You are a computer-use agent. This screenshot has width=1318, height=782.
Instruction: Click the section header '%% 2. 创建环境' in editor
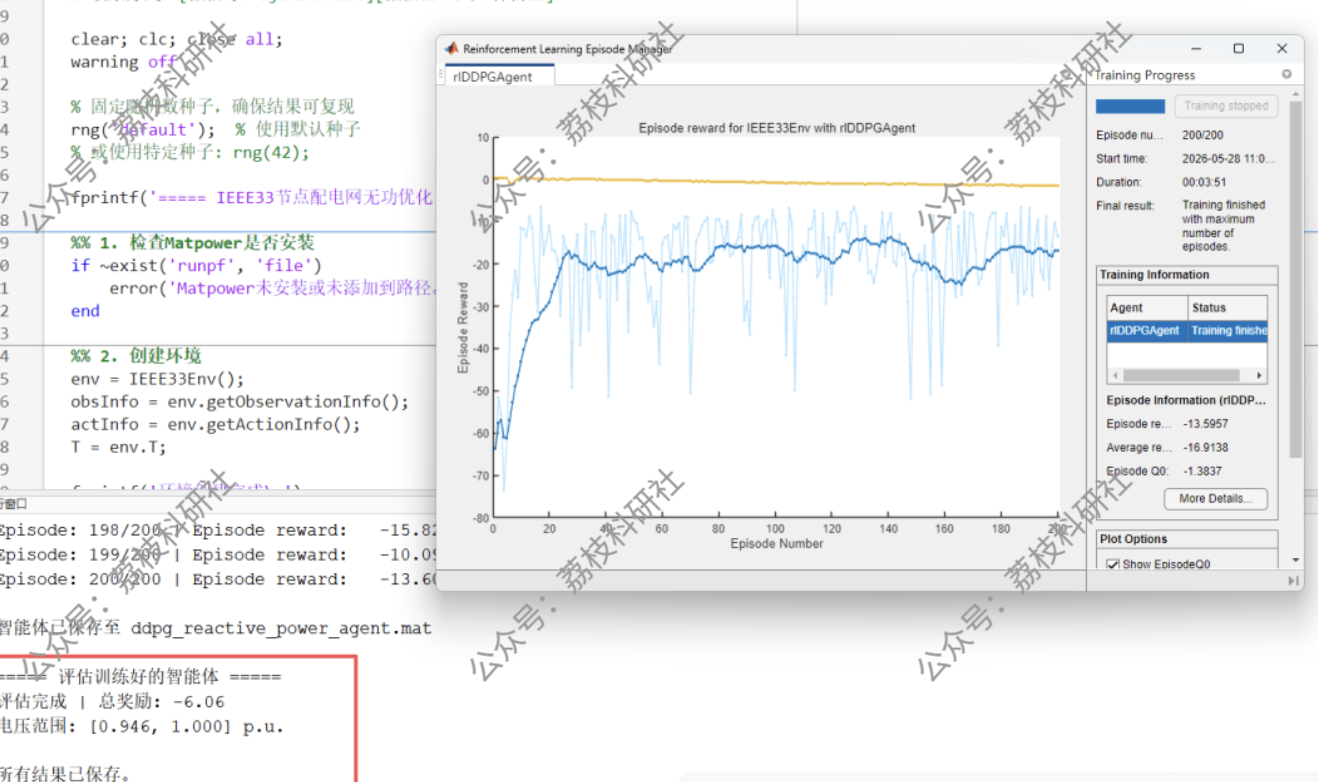pyautogui.click(x=136, y=356)
